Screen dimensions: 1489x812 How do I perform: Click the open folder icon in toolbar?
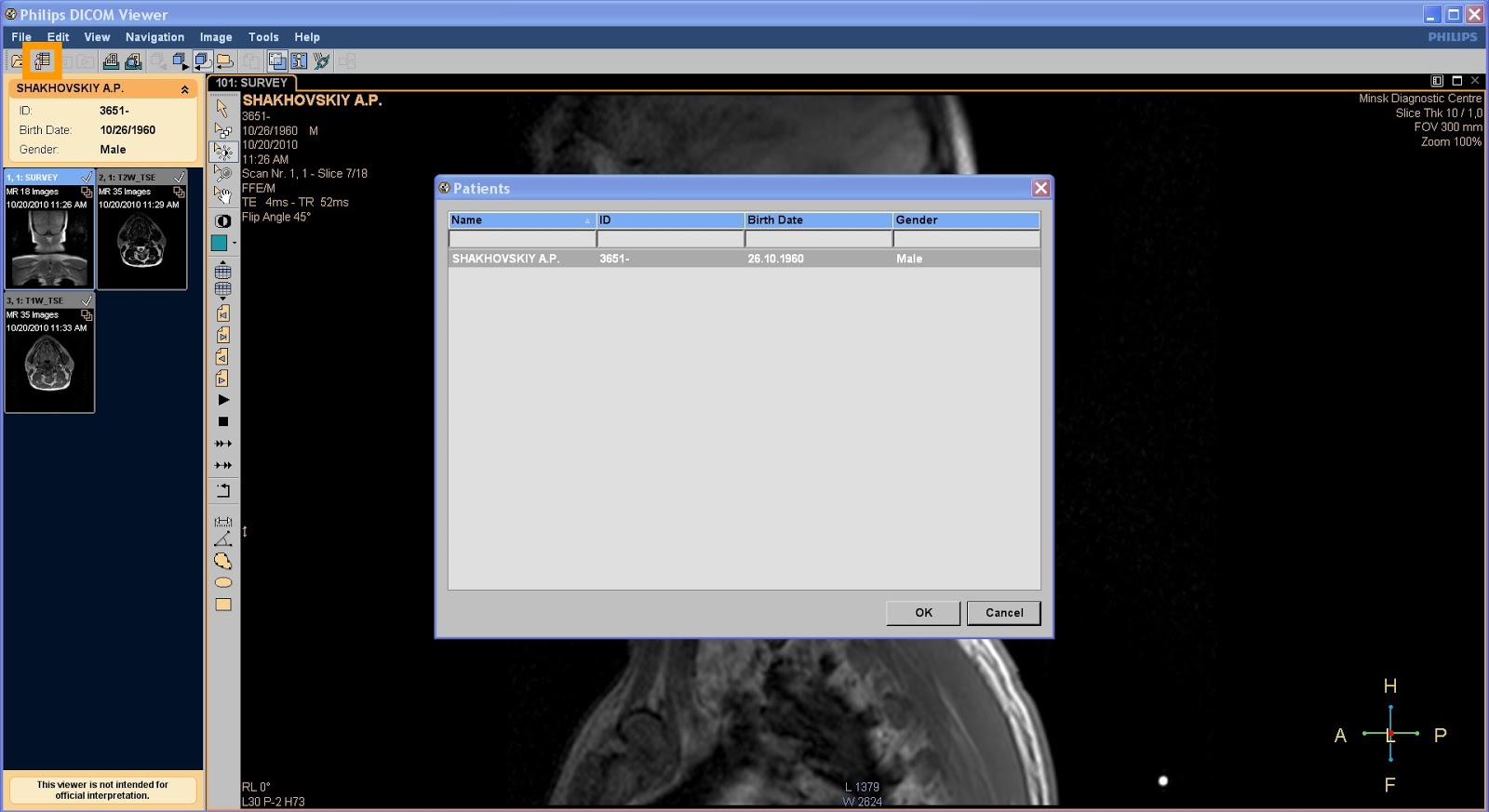(x=17, y=61)
